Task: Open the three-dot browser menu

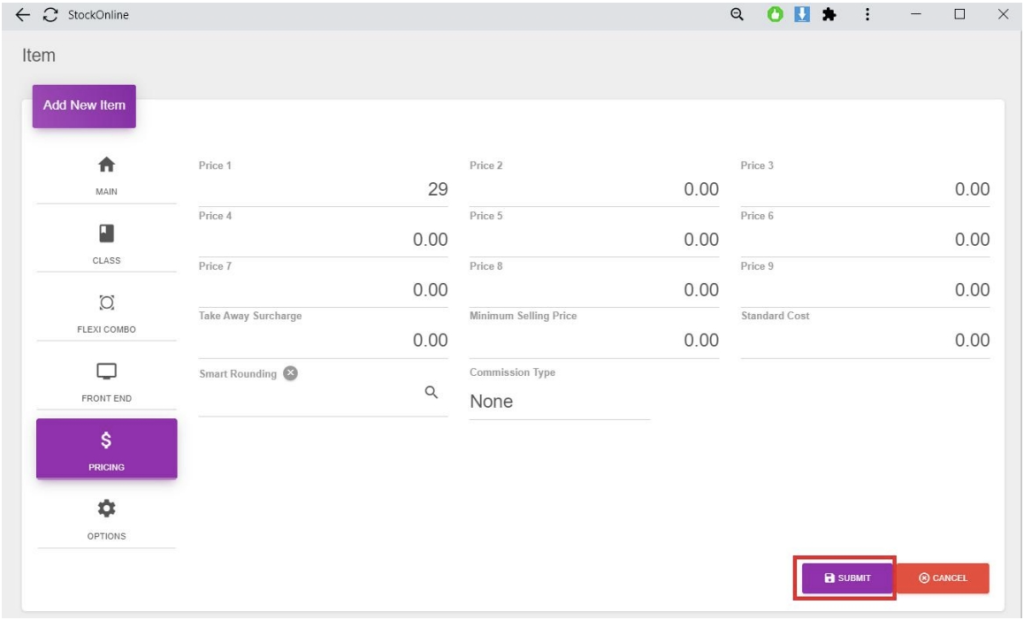Action: pos(867,15)
